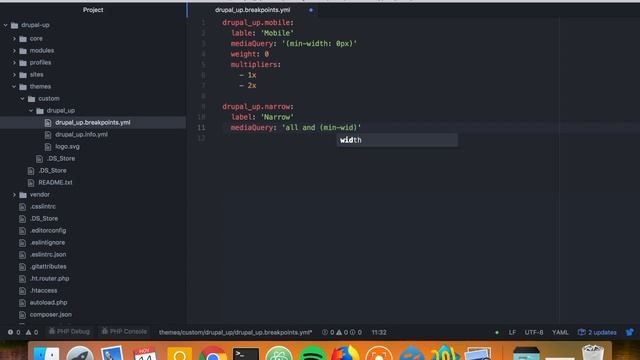Open Calendar from the dock
This screenshot has width=640, height=360.
[145, 353]
